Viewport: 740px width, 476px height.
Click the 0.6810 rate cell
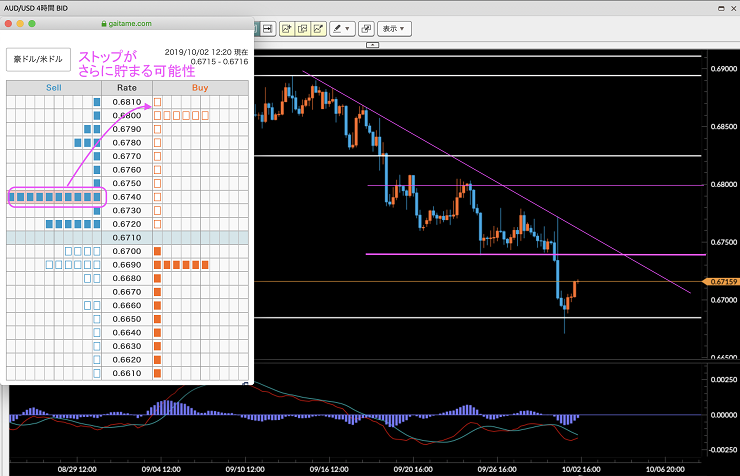[127, 102]
